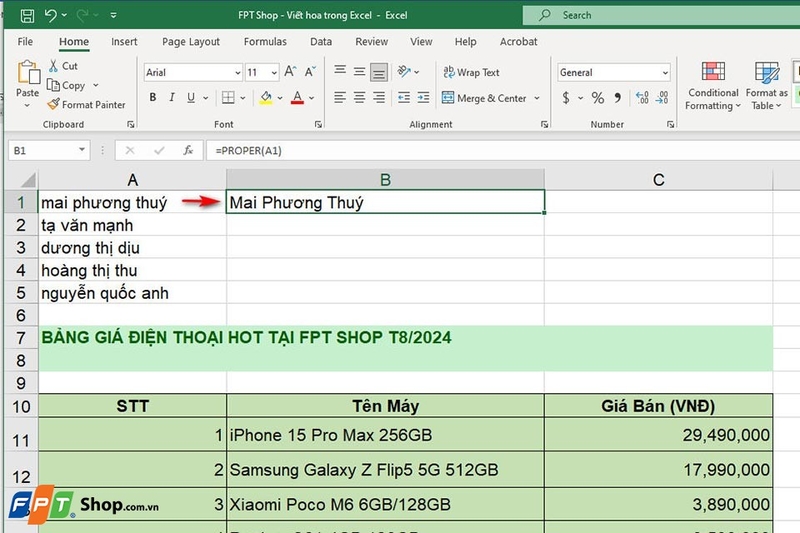Click the Name Box showing B1
Viewport: 800px width, 533px height.
(49, 150)
